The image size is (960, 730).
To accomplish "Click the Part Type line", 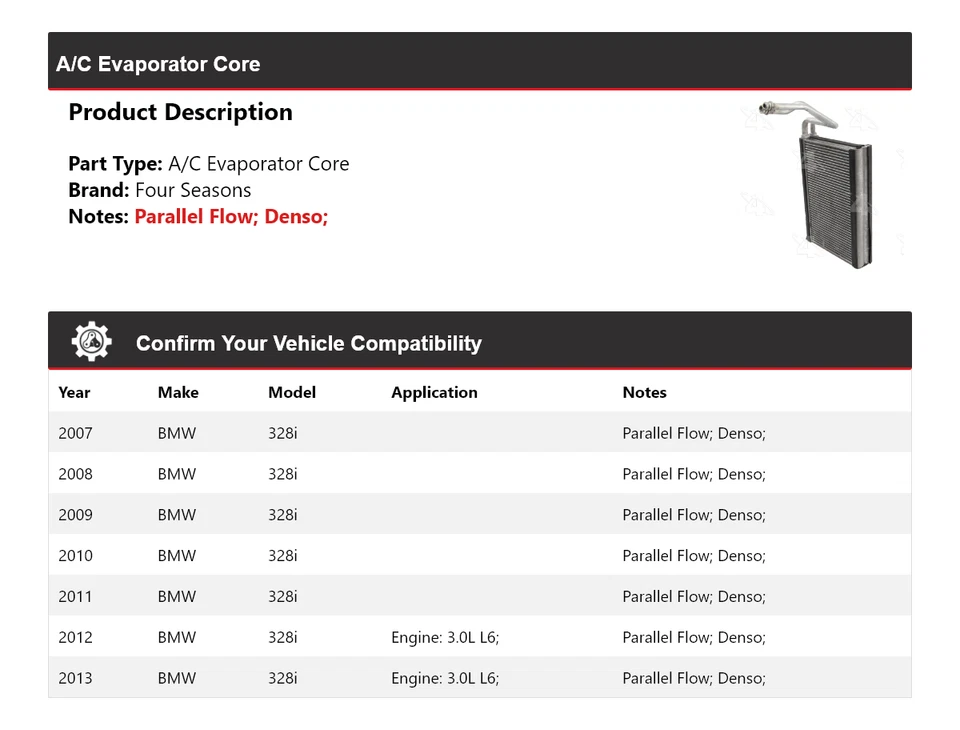I will click(x=208, y=164).
